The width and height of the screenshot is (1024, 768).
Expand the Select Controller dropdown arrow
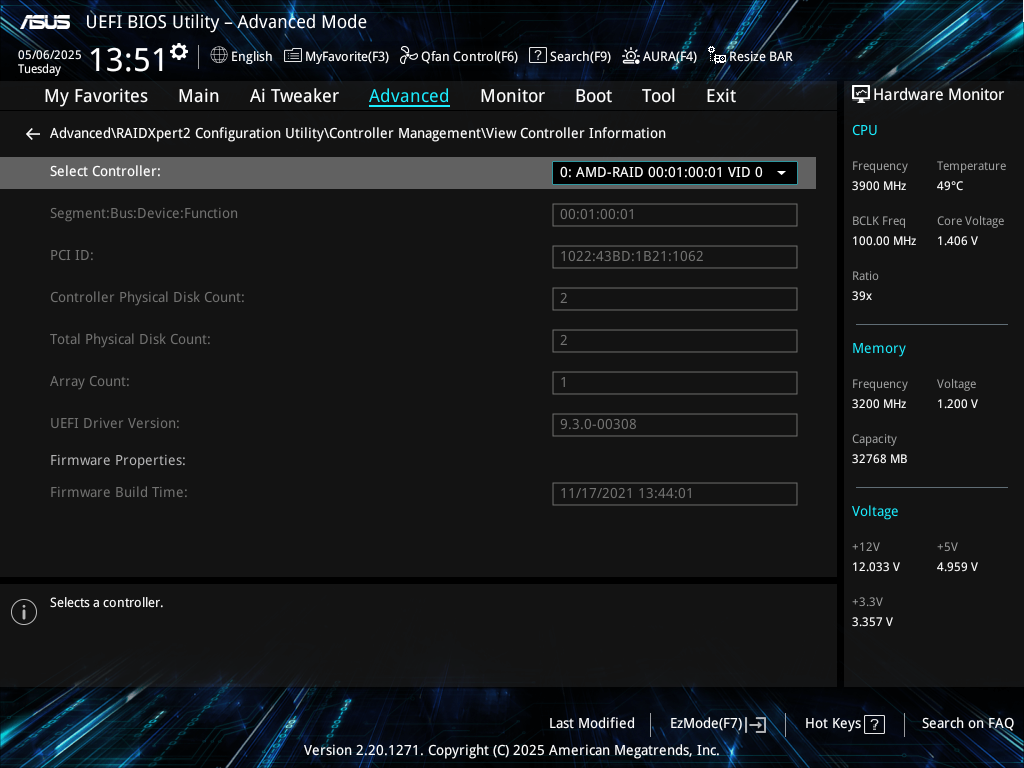(x=781, y=173)
